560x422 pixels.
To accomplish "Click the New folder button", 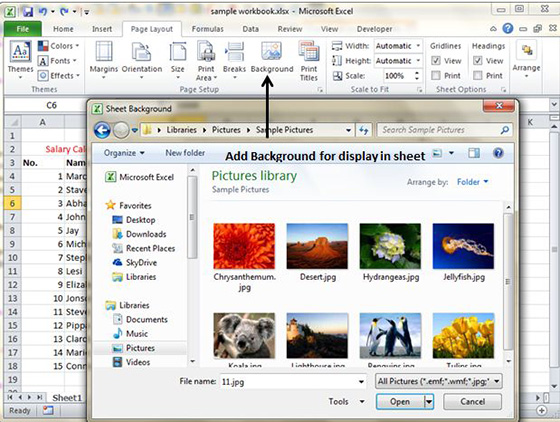I will tap(185, 153).
